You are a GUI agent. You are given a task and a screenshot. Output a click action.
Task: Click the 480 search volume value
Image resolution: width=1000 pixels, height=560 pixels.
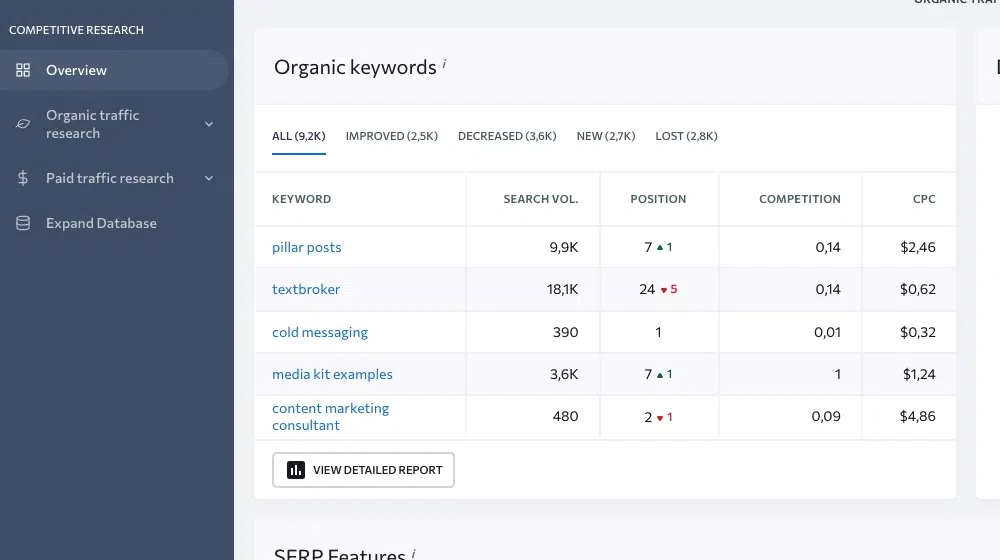click(566, 416)
